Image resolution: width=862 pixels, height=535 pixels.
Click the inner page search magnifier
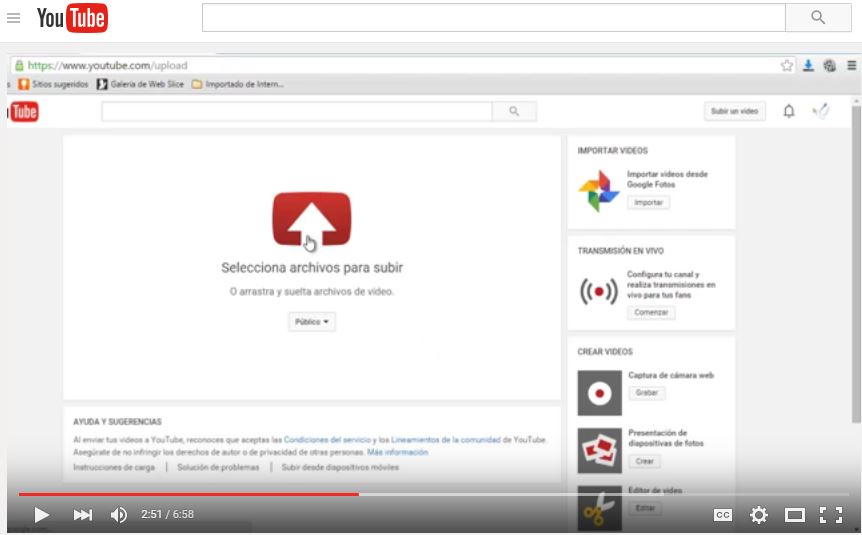tap(514, 111)
